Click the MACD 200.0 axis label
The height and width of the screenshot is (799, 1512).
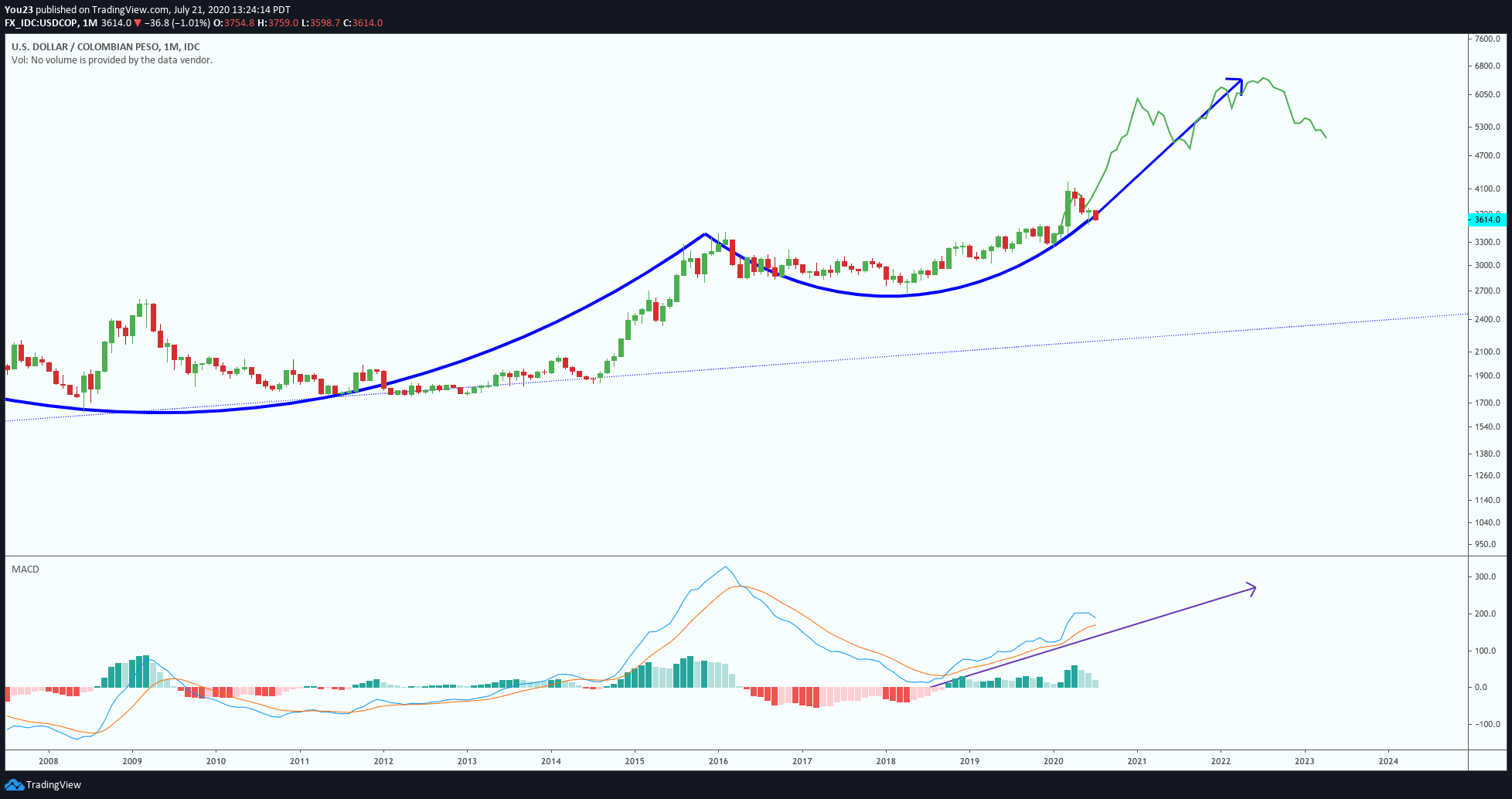[1486, 614]
